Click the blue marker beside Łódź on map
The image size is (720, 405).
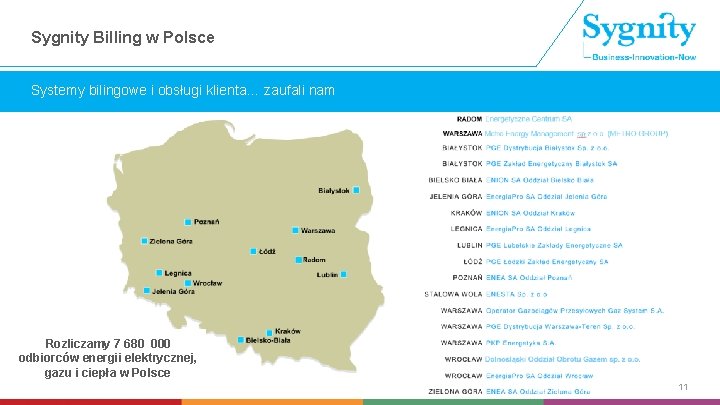pos(253,252)
